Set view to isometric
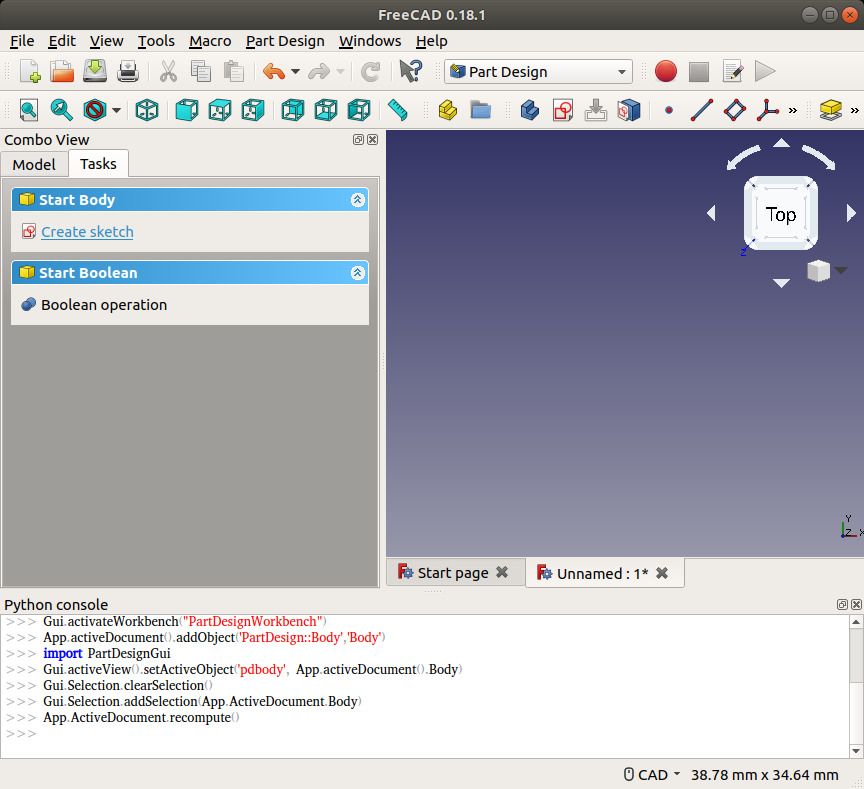The image size is (864, 789). pyautogui.click(x=147, y=110)
